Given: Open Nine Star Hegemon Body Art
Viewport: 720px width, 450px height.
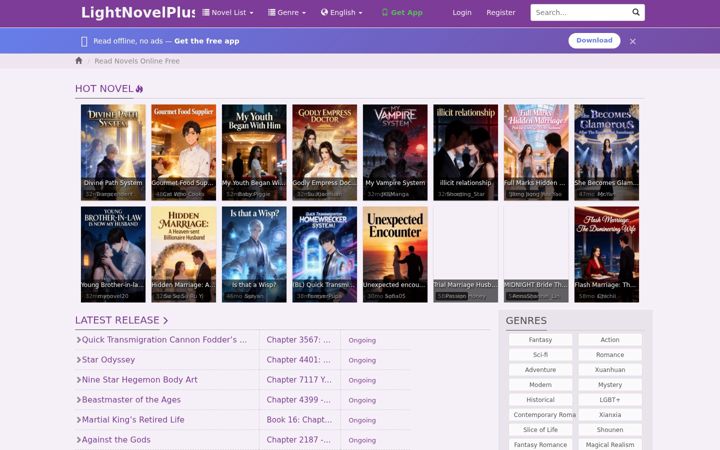Looking at the screenshot, I should click(140, 380).
